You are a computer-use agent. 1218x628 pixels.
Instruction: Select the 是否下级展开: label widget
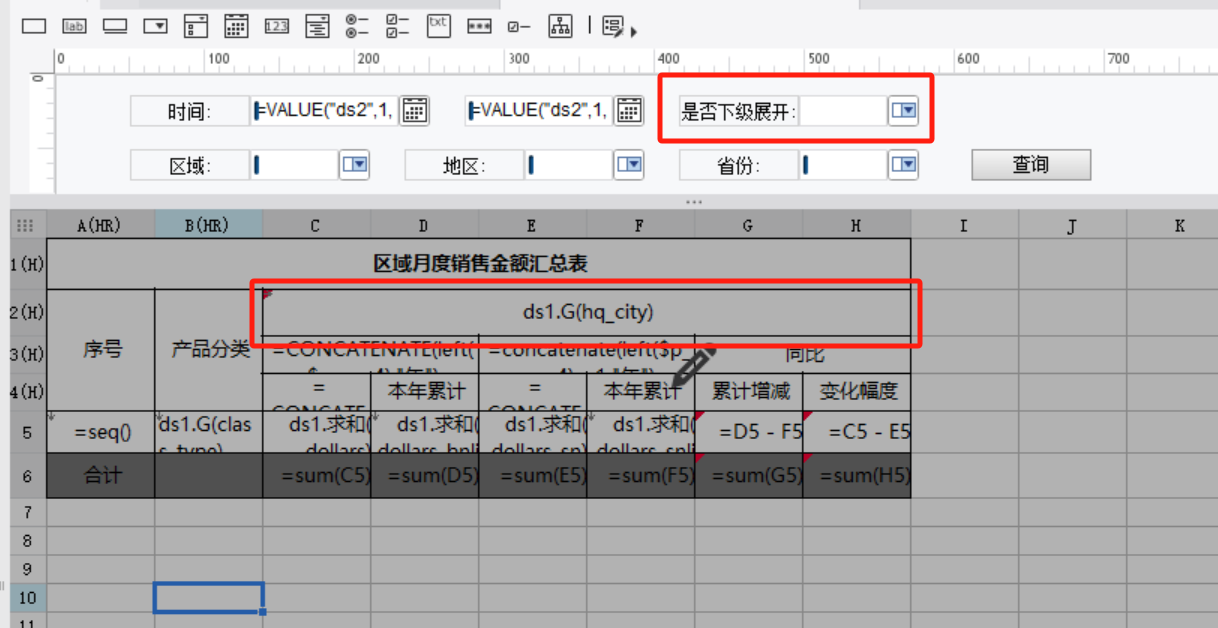point(738,111)
